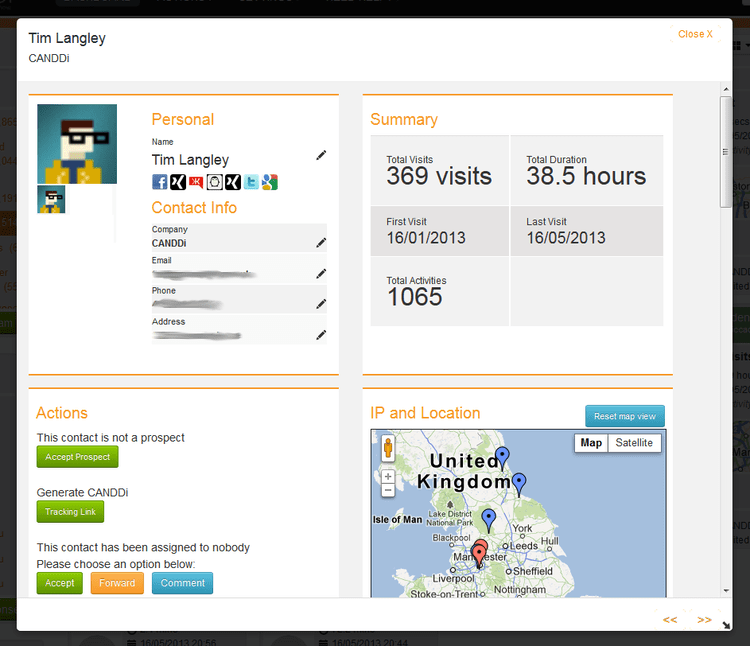Add a Comment to the contact
This screenshot has width=750, height=646.
point(182,583)
